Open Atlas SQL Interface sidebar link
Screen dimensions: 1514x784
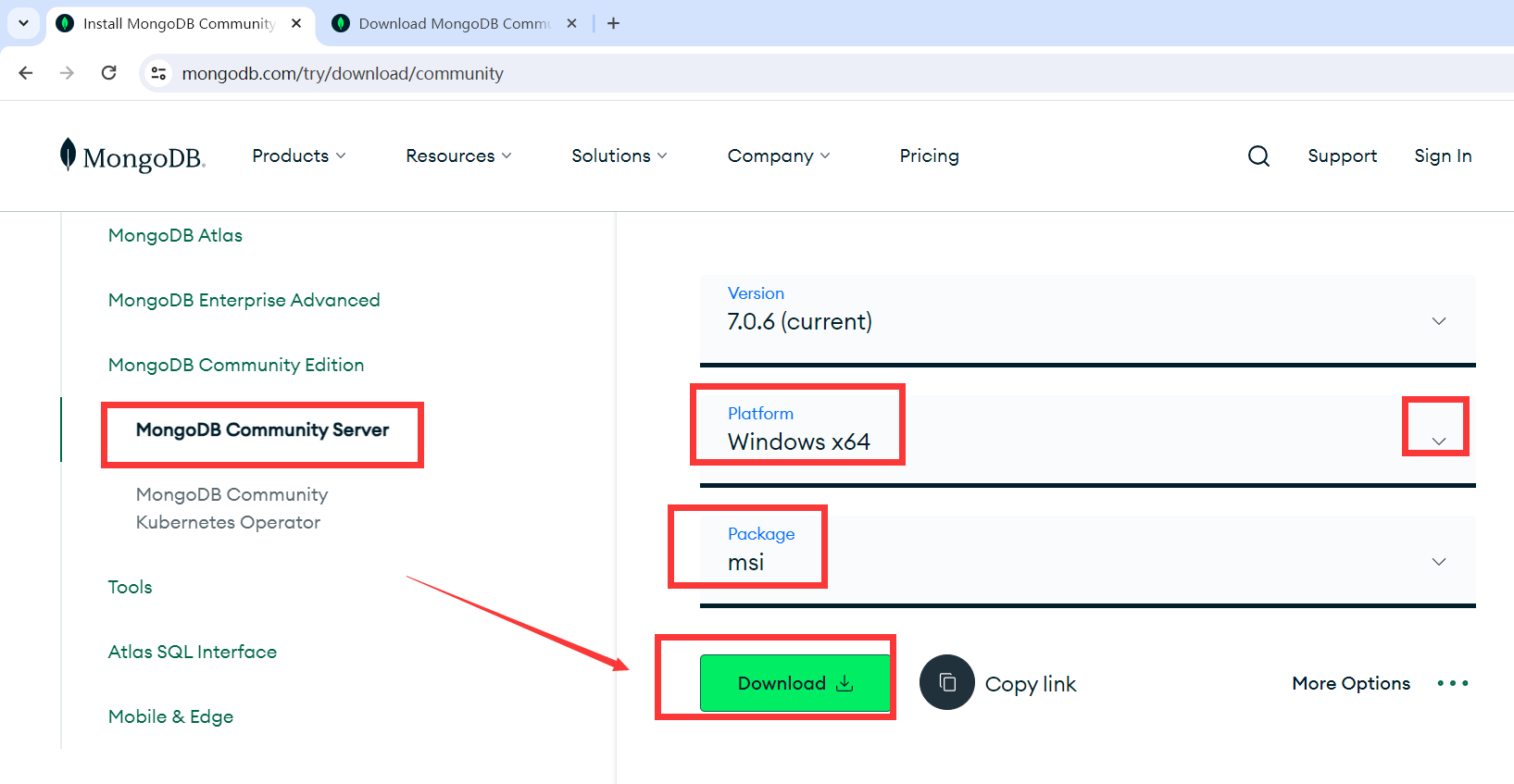[x=193, y=652]
